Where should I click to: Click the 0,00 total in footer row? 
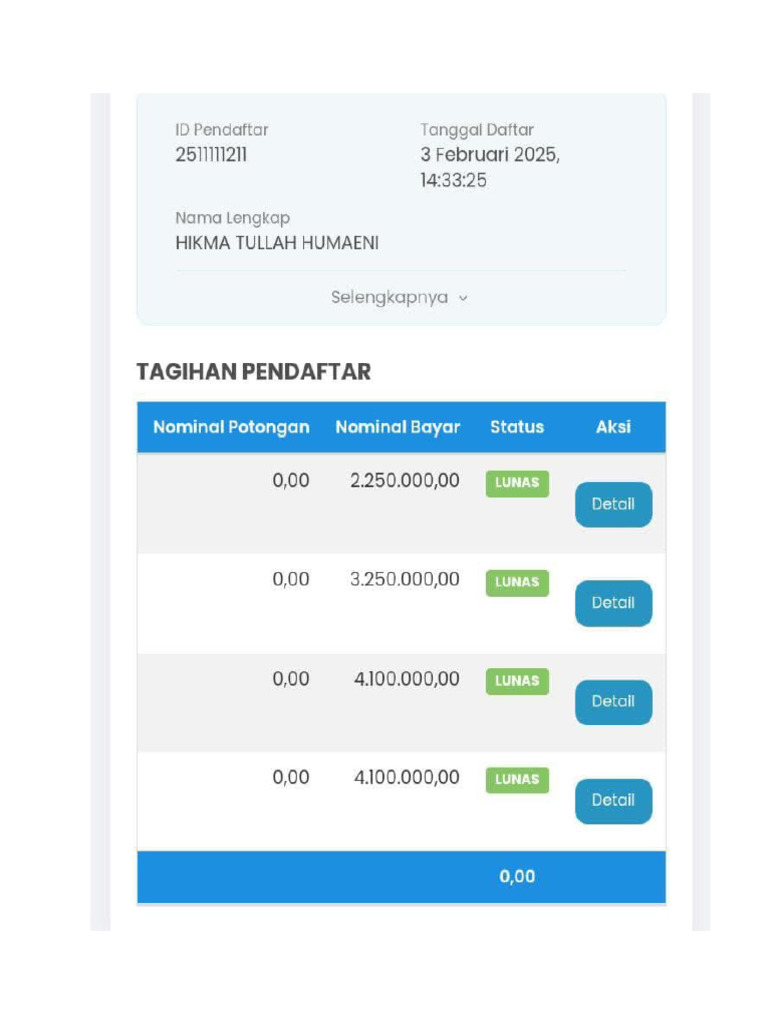pyautogui.click(x=517, y=876)
